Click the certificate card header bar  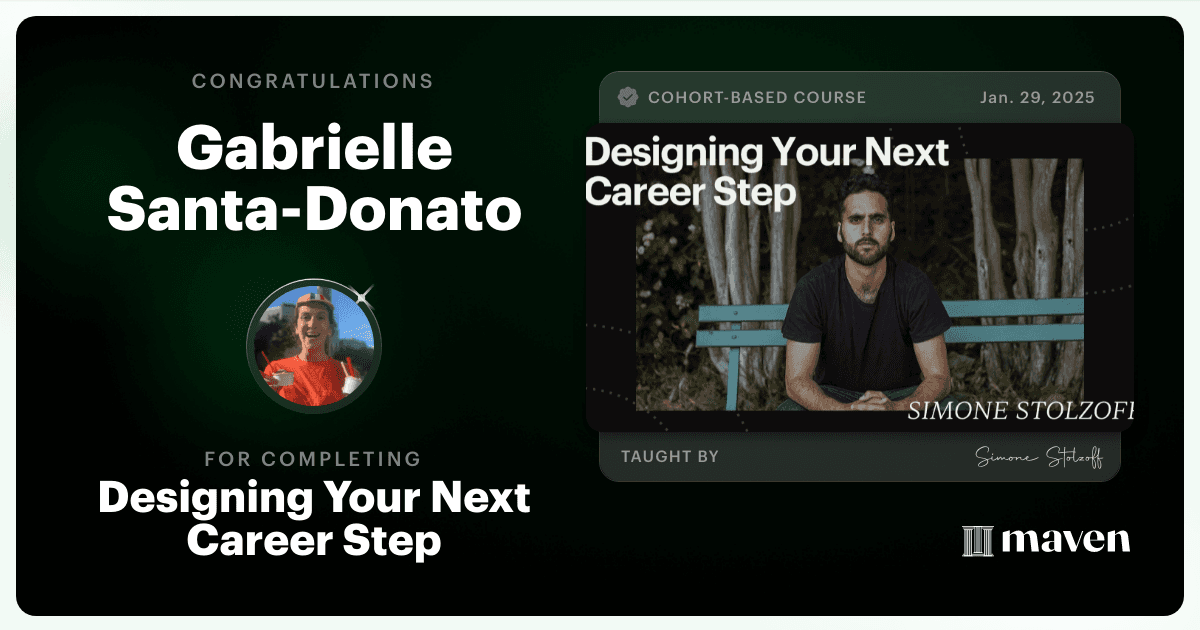[859, 98]
